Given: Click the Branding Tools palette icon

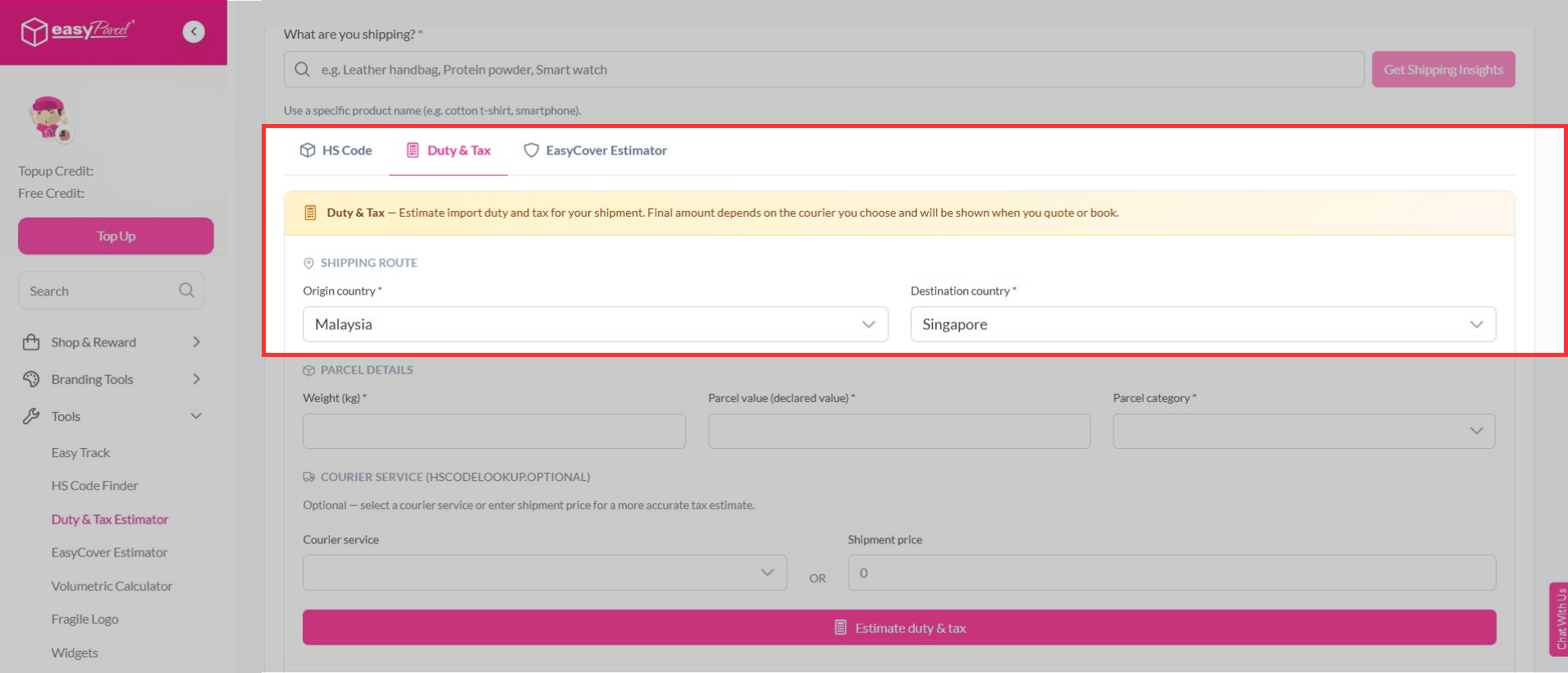Looking at the screenshot, I should pyautogui.click(x=31, y=379).
